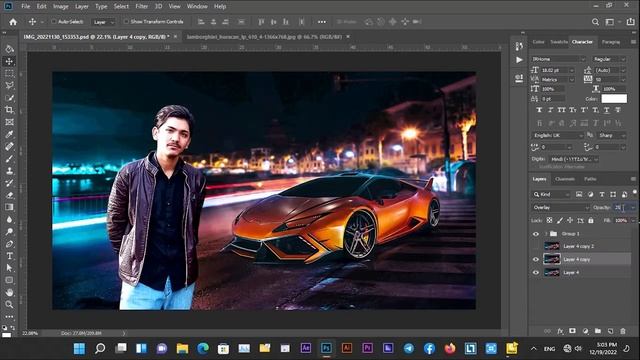This screenshot has width=640, height=360.
Task: Select the Gradient tool
Action: coord(9,207)
